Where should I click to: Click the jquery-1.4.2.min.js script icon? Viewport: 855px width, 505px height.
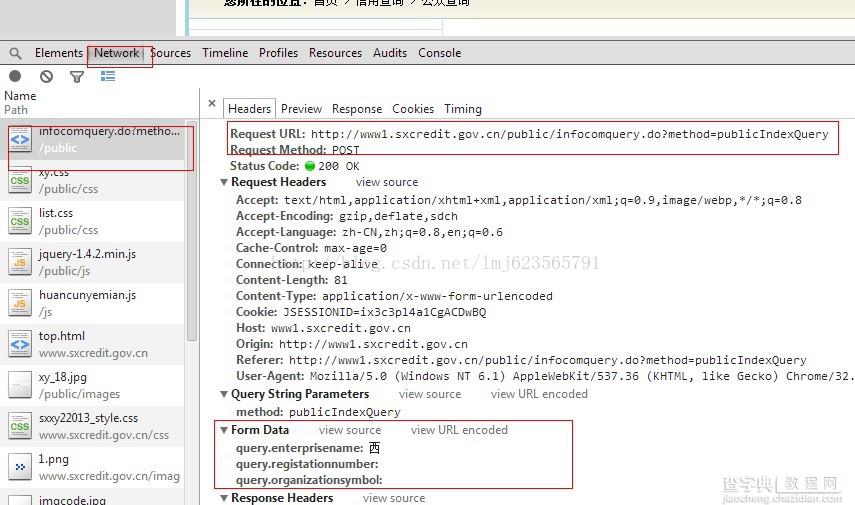click(x=20, y=262)
